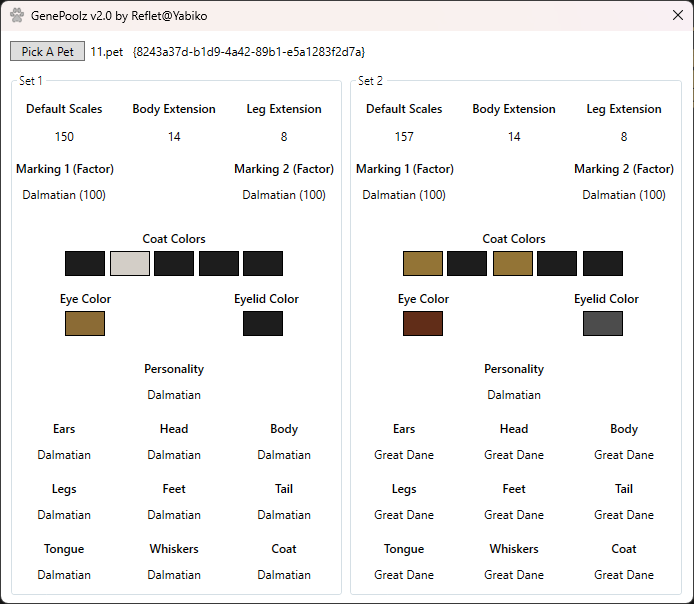Viewport: 694px width, 604px height.
Task: Click Set 2 Tongue value Great Dane
Action: (x=404, y=575)
